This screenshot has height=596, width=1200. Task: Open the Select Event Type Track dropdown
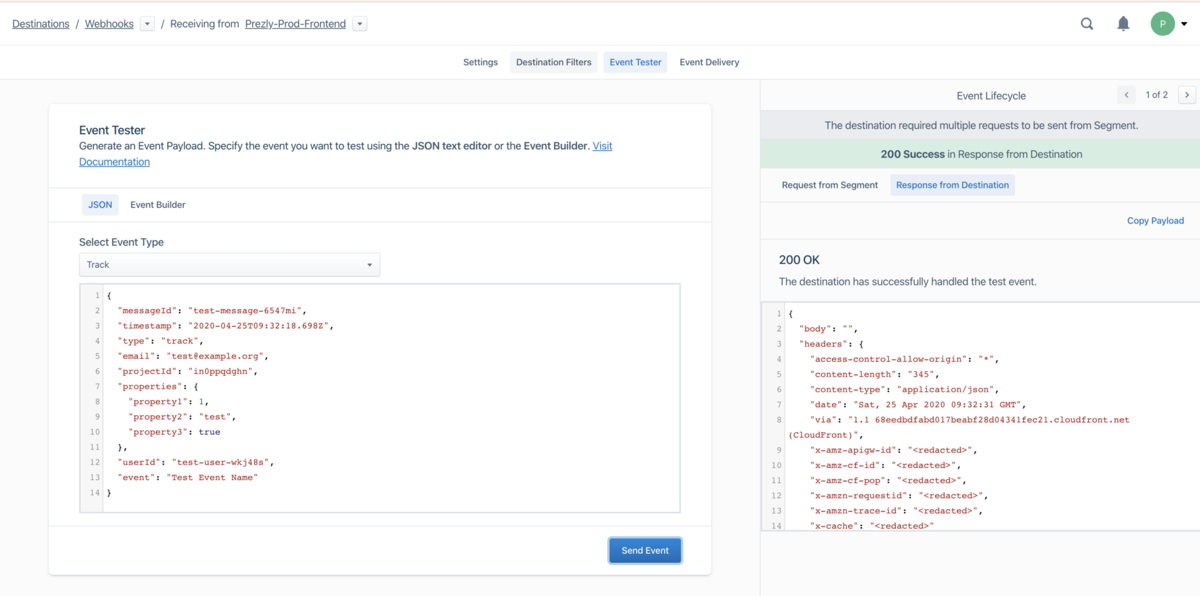point(229,265)
